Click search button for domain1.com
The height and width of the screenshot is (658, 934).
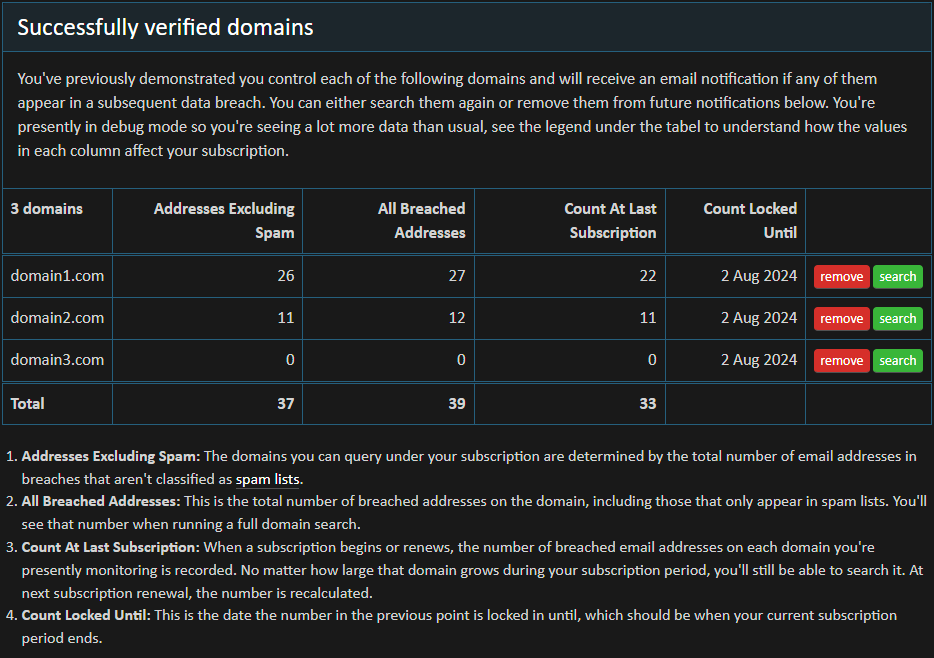pyautogui.click(x=898, y=277)
